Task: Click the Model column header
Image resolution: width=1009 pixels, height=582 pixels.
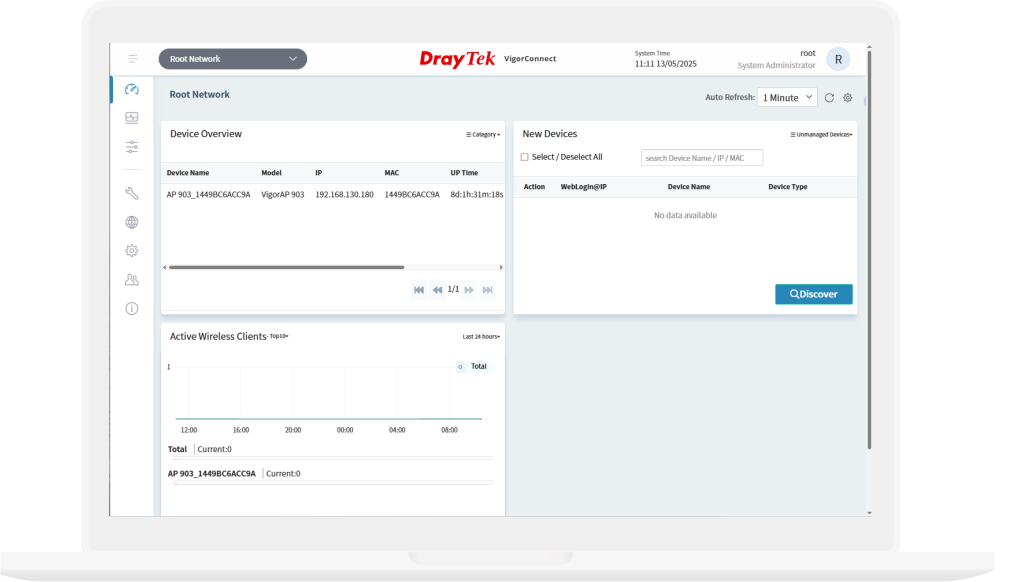Action: (x=272, y=173)
